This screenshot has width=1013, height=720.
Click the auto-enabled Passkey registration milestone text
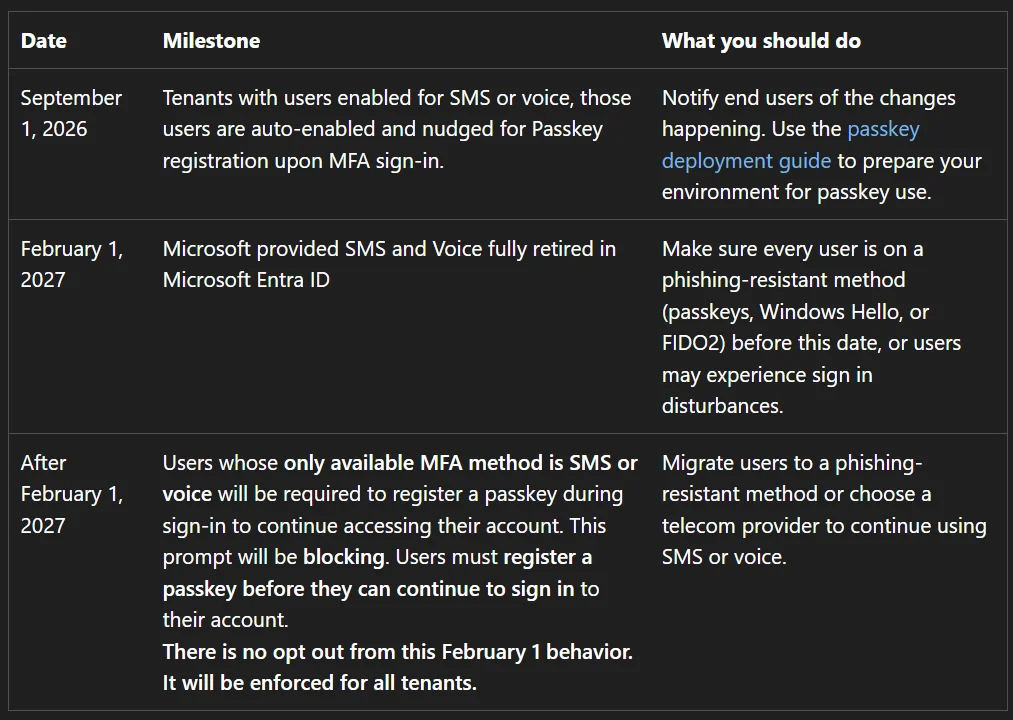click(397, 129)
